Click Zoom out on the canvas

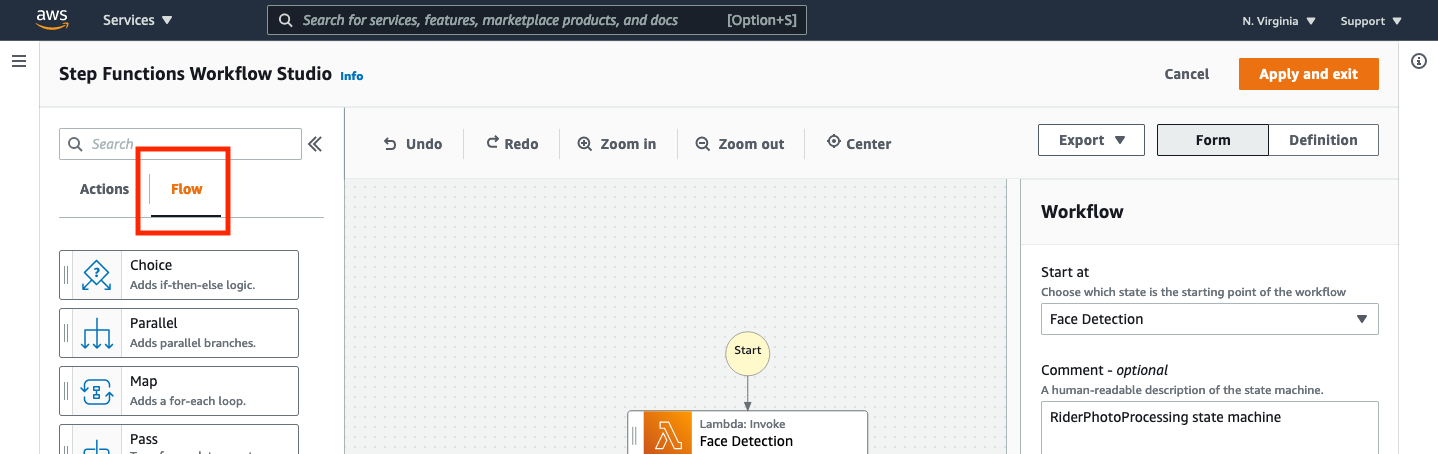pos(740,144)
